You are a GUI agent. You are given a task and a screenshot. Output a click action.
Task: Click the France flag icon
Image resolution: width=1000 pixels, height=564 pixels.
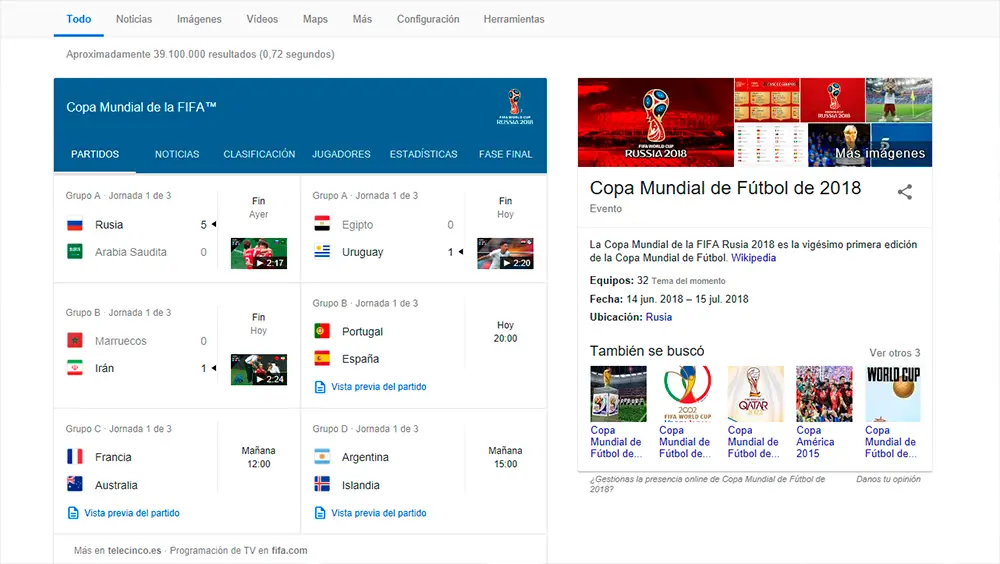coord(75,457)
